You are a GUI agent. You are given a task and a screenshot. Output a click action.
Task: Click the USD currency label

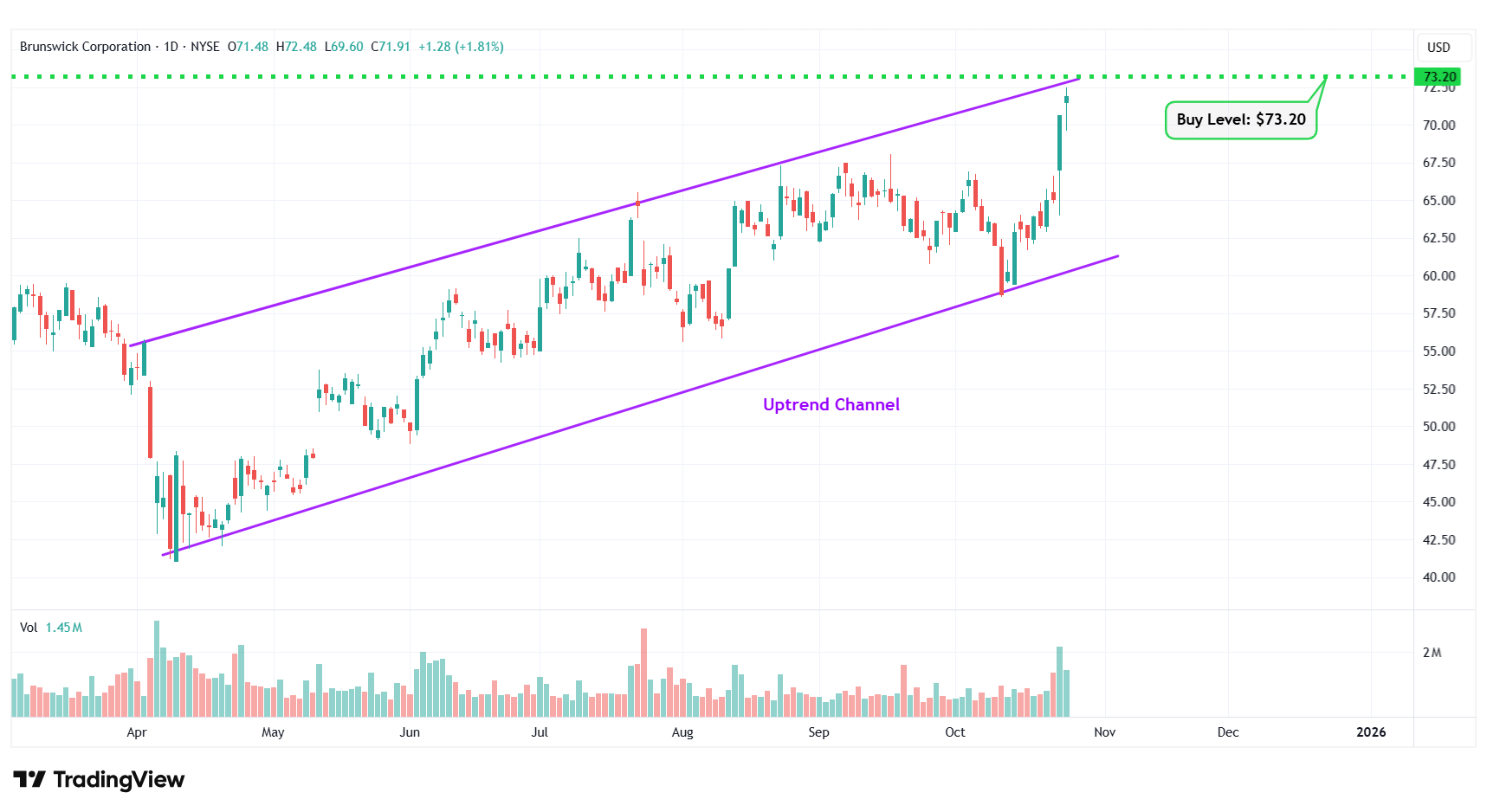click(1438, 48)
